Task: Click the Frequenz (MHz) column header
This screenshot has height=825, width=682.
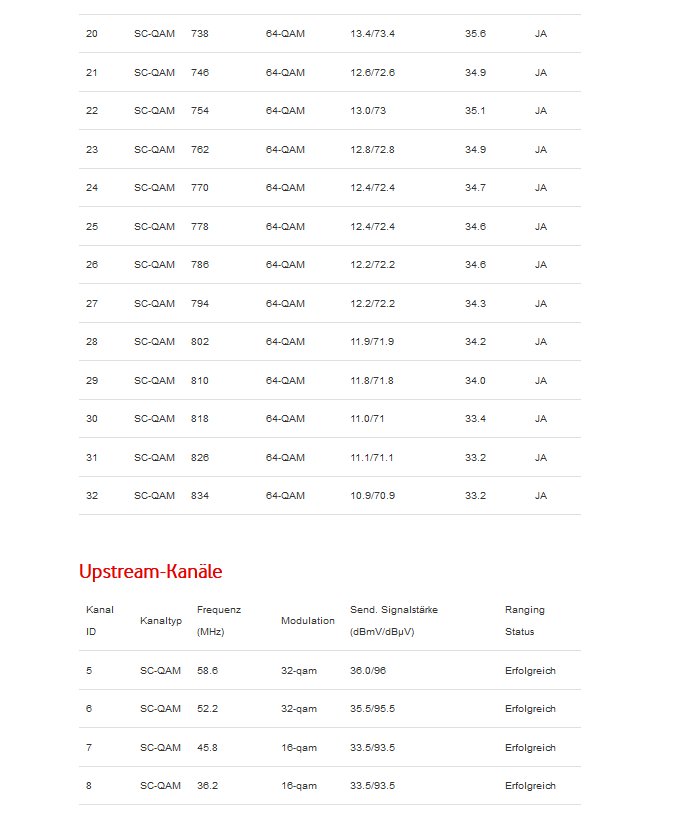Action: click(x=218, y=620)
